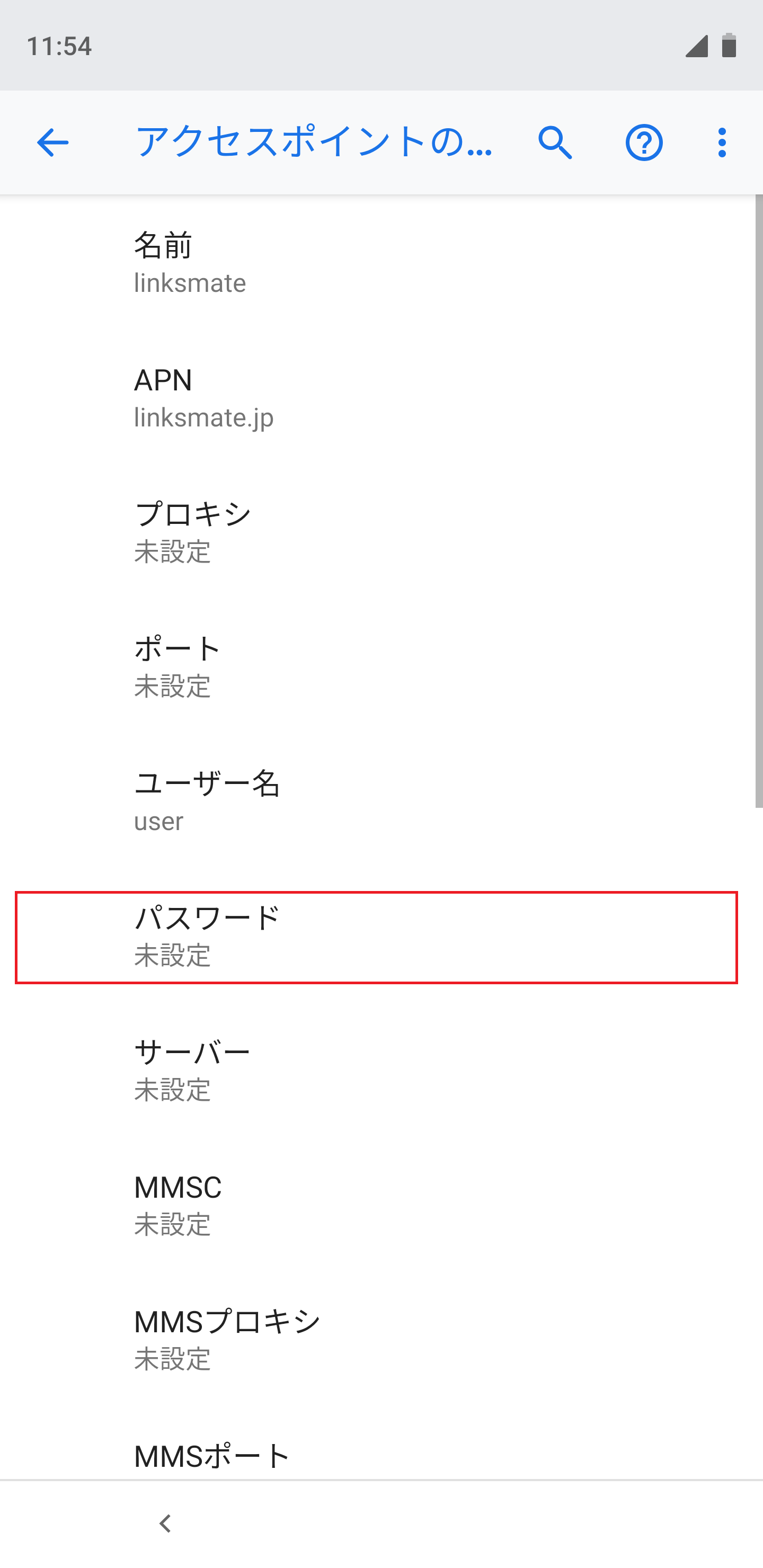Open the search icon in the toolbar
Image resolution: width=763 pixels, height=1568 pixels.
(x=555, y=142)
